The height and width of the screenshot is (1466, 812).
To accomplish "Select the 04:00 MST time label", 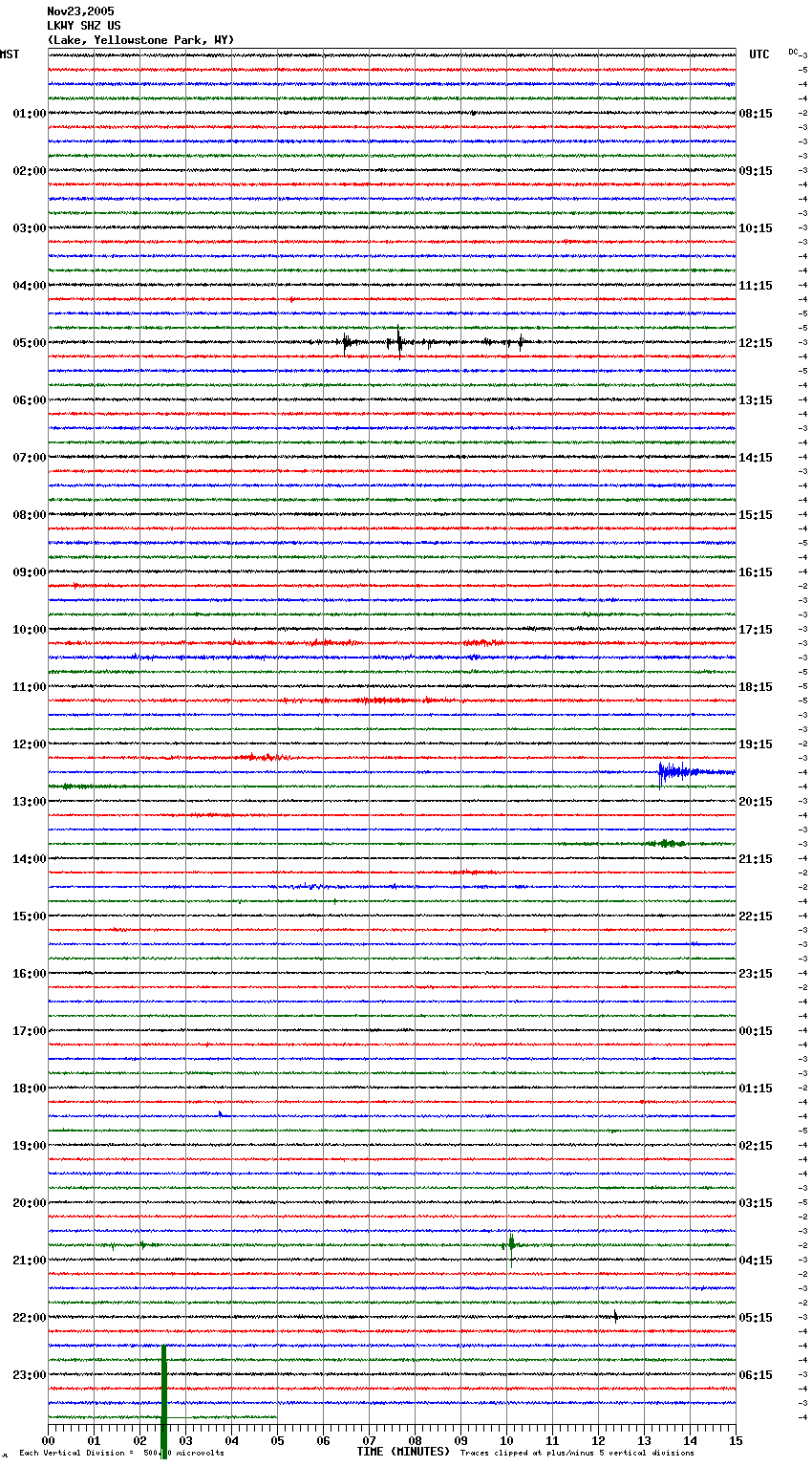I will coord(29,286).
